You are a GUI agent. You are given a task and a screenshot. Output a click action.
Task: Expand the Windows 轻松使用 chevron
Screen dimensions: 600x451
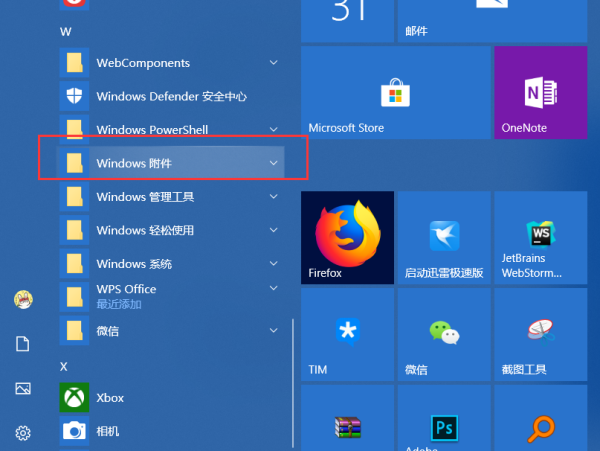tap(274, 230)
